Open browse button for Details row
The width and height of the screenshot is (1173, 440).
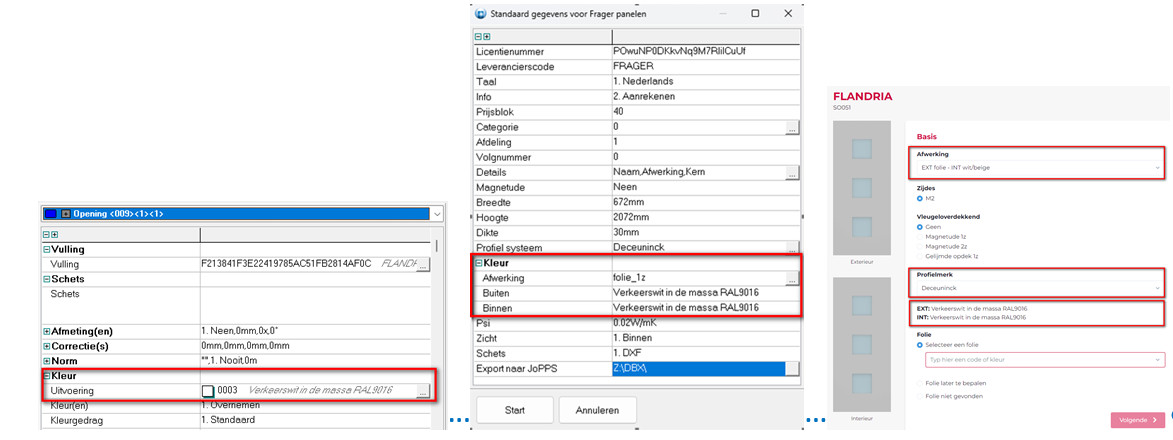pyautogui.click(x=792, y=173)
